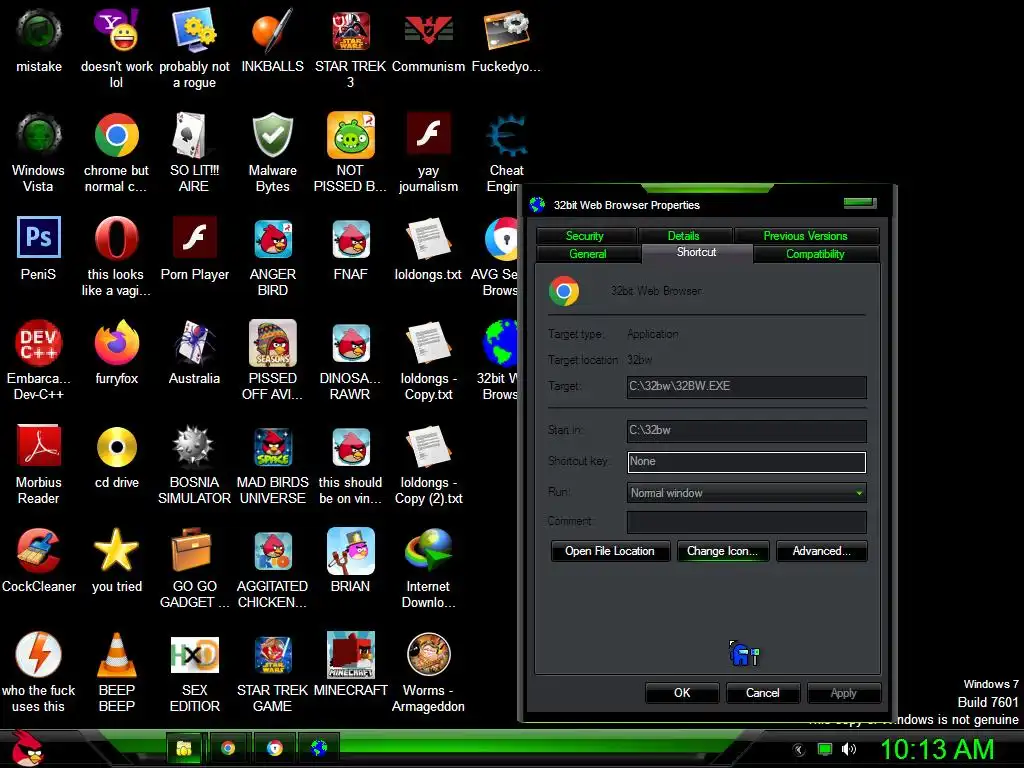1024x768 pixels.
Task: Open the Run 'Normal window' dropdown
Action: (x=746, y=493)
